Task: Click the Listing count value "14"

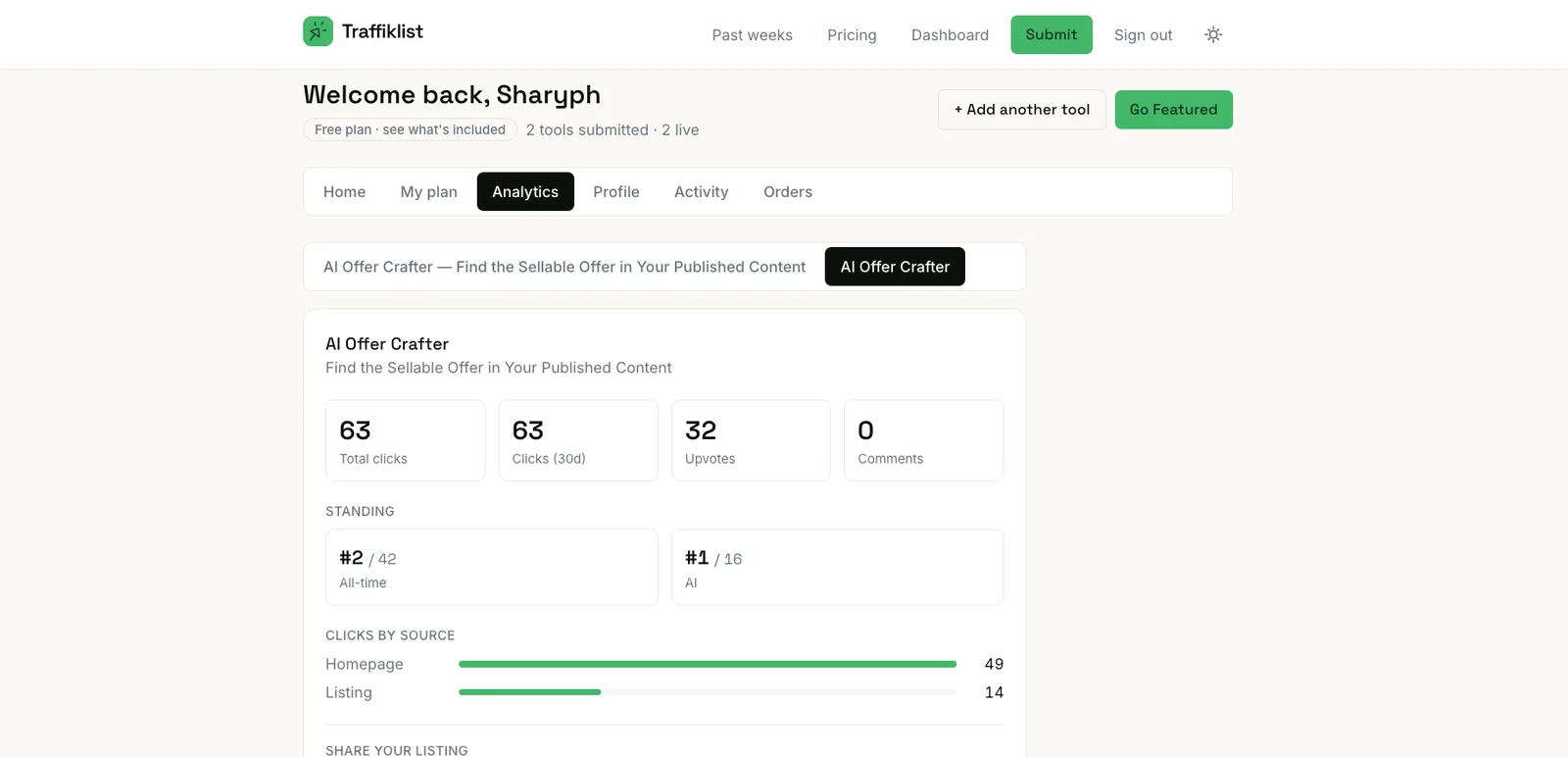Action: pos(994,692)
